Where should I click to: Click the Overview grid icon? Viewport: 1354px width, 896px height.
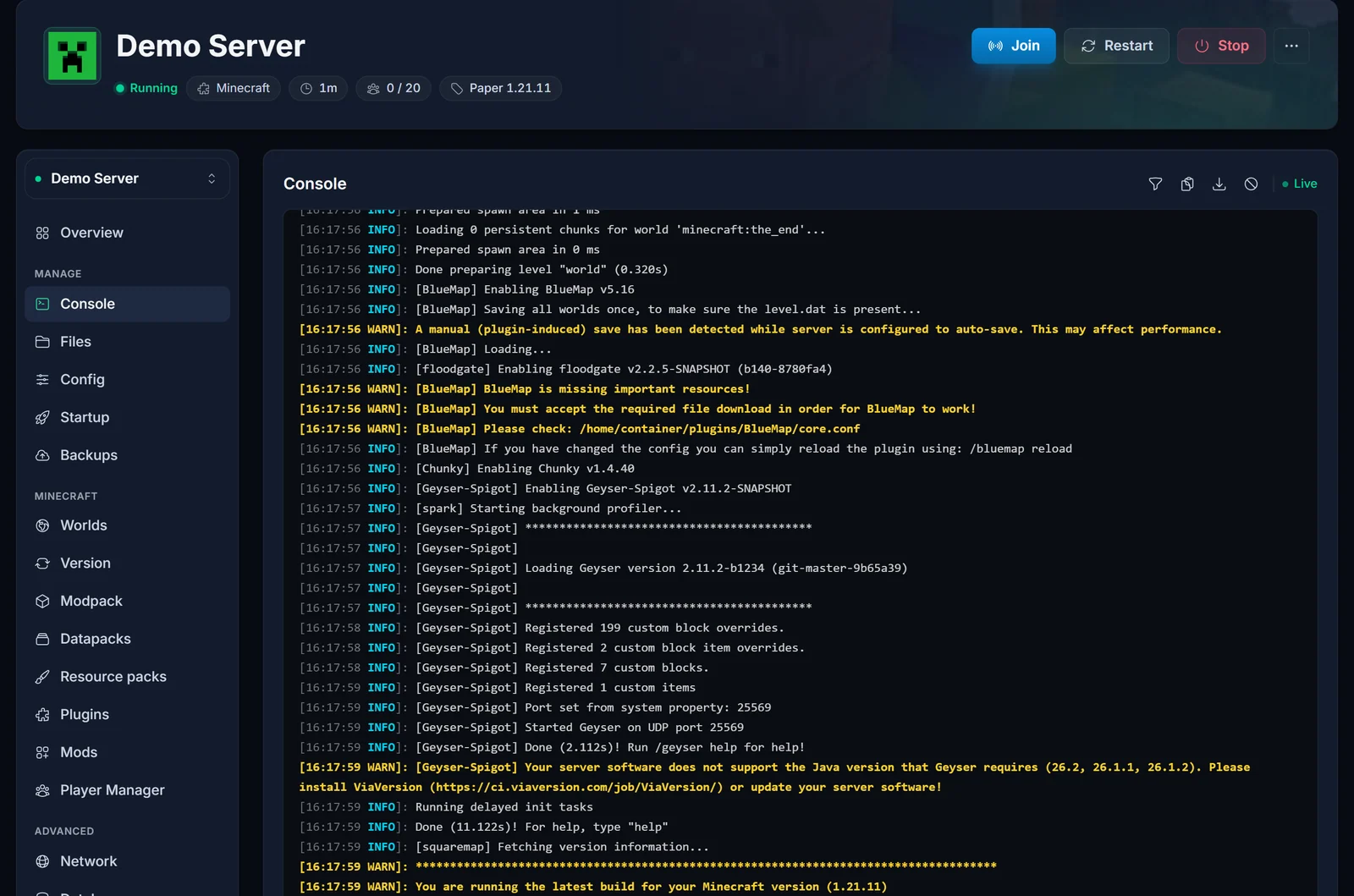click(x=42, y=233)
